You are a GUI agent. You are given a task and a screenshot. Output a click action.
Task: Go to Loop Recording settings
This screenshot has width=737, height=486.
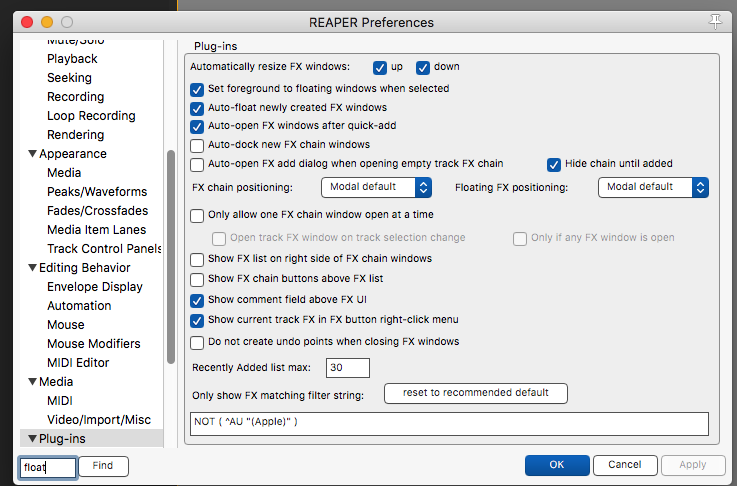point(90,116)
